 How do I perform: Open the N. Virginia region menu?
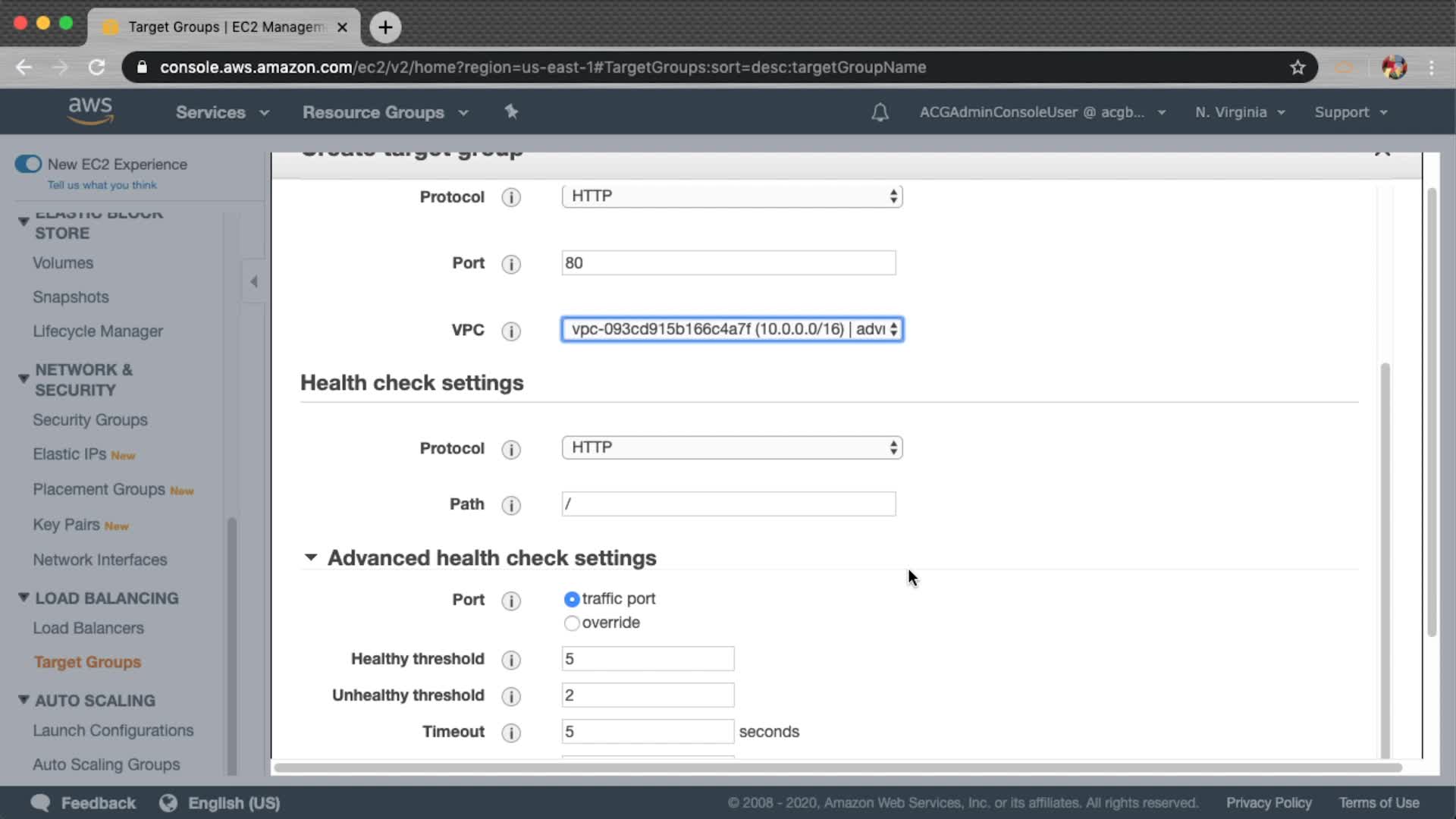(1239, 112)
